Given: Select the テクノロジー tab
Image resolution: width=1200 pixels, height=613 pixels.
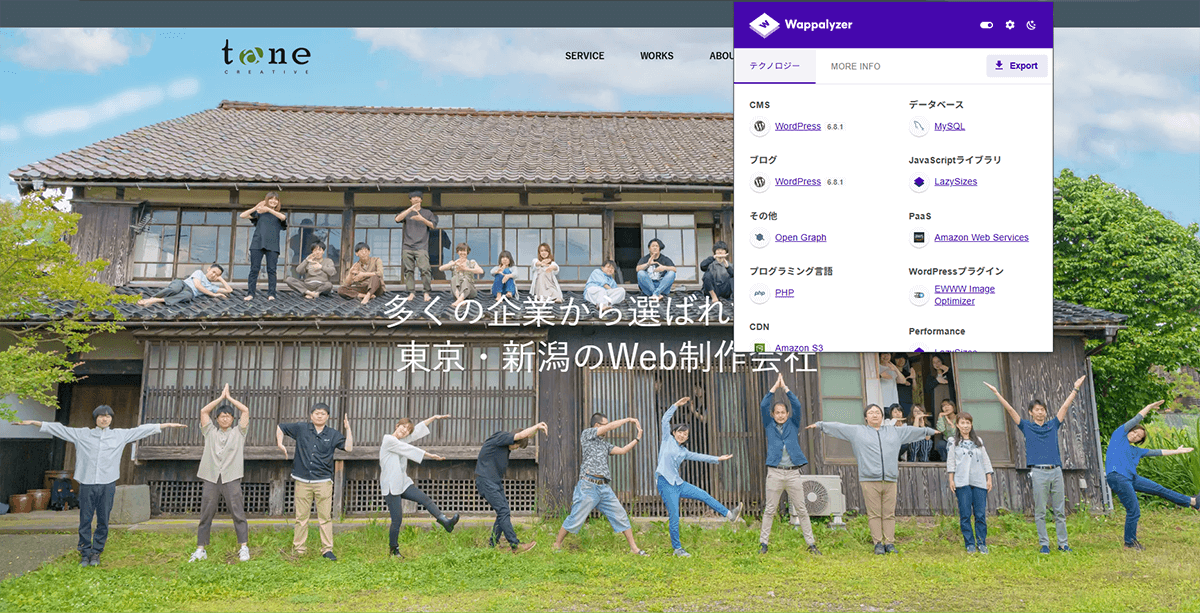Looking at the screenshot, I should (775, 66).
